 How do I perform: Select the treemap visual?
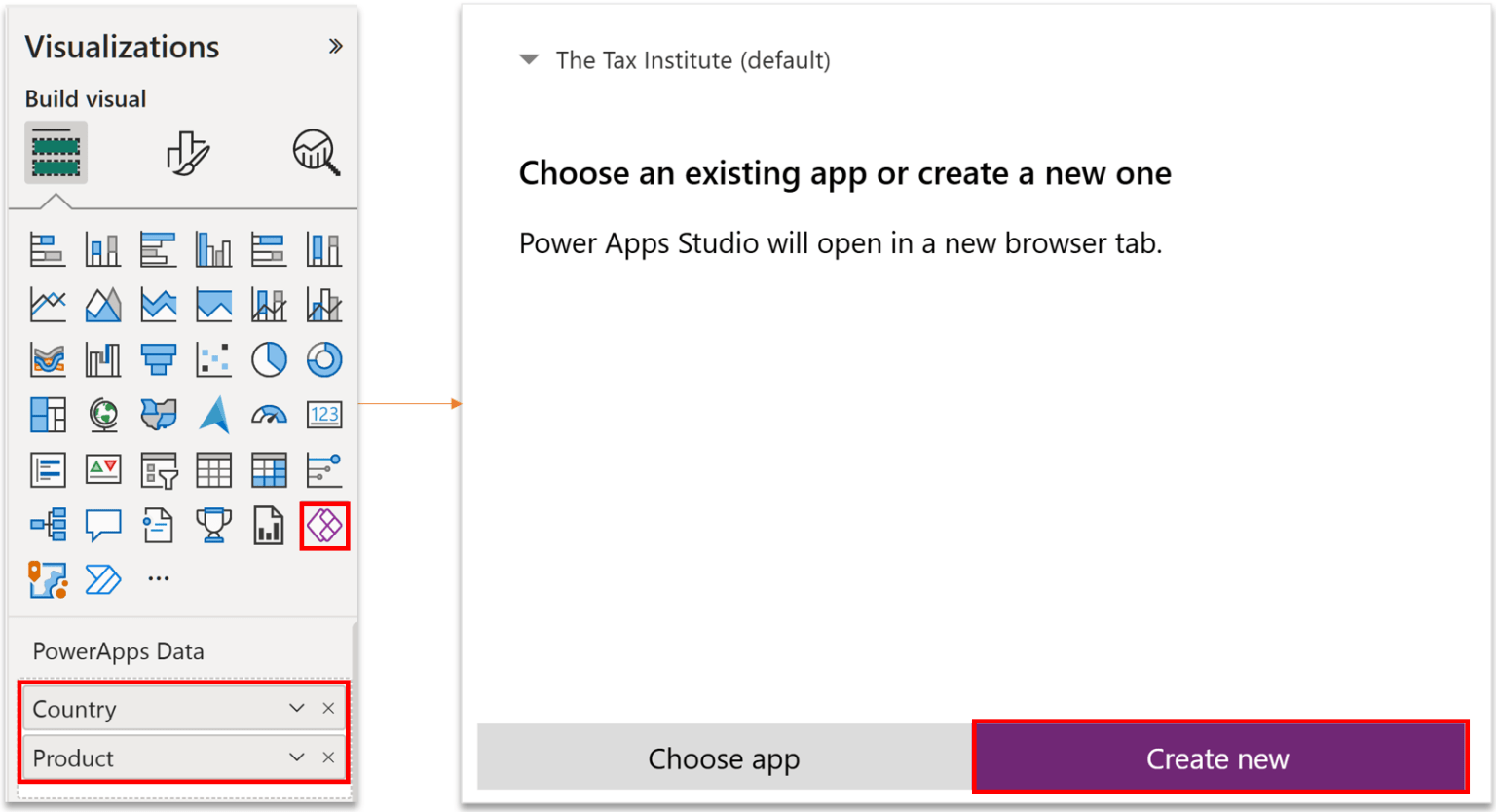[x=48, y=415]
